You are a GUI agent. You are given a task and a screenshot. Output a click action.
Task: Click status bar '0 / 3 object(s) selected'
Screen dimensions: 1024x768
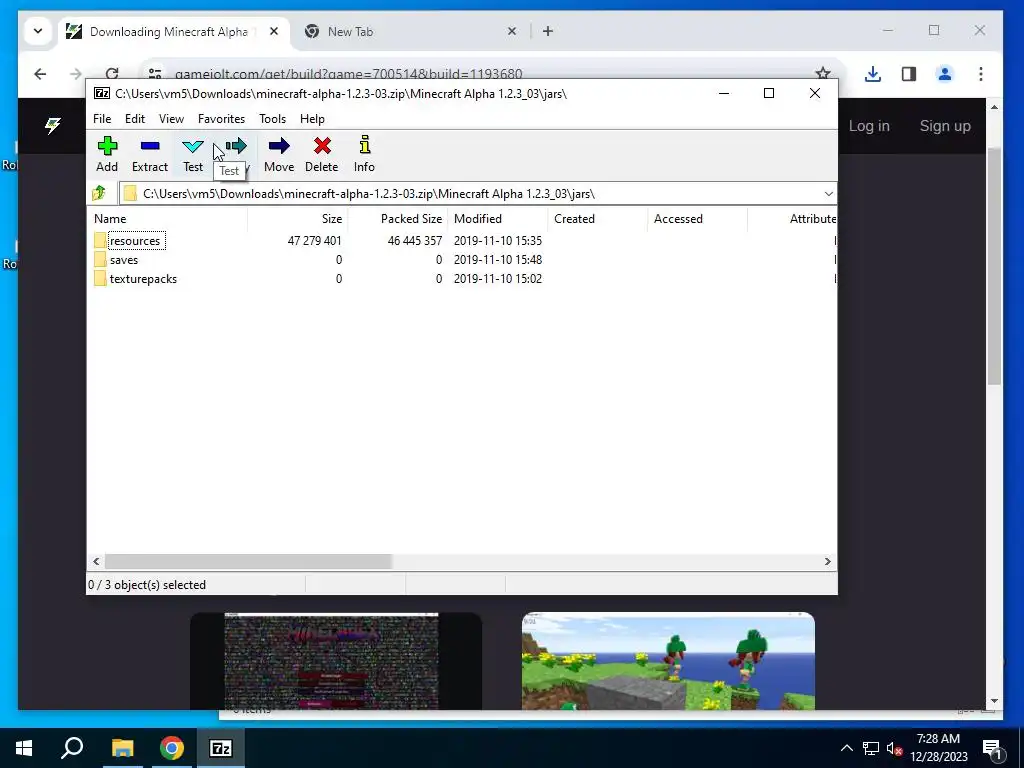tap(147, 584)
